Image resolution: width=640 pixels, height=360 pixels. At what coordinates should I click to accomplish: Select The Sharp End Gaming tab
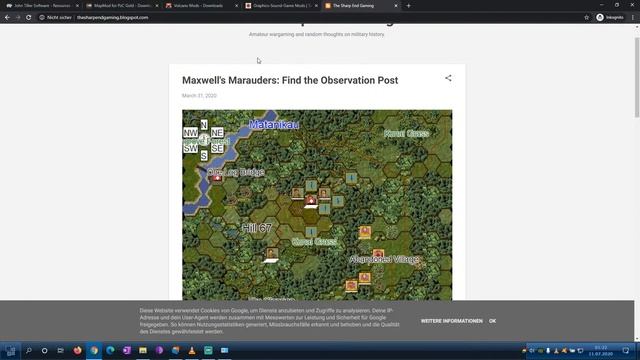click(361, 6)
